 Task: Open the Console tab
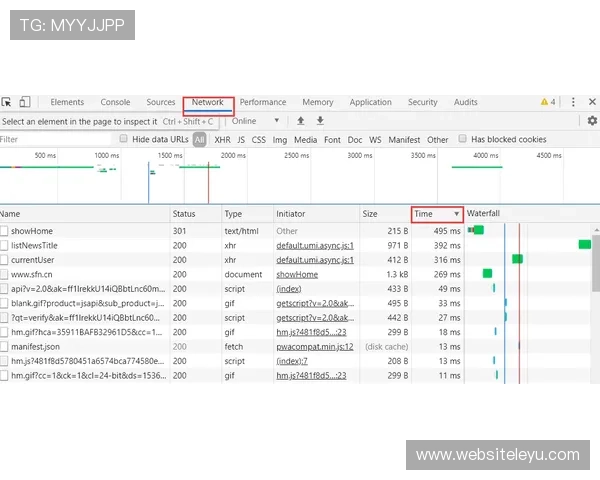(x=115, y=102)
